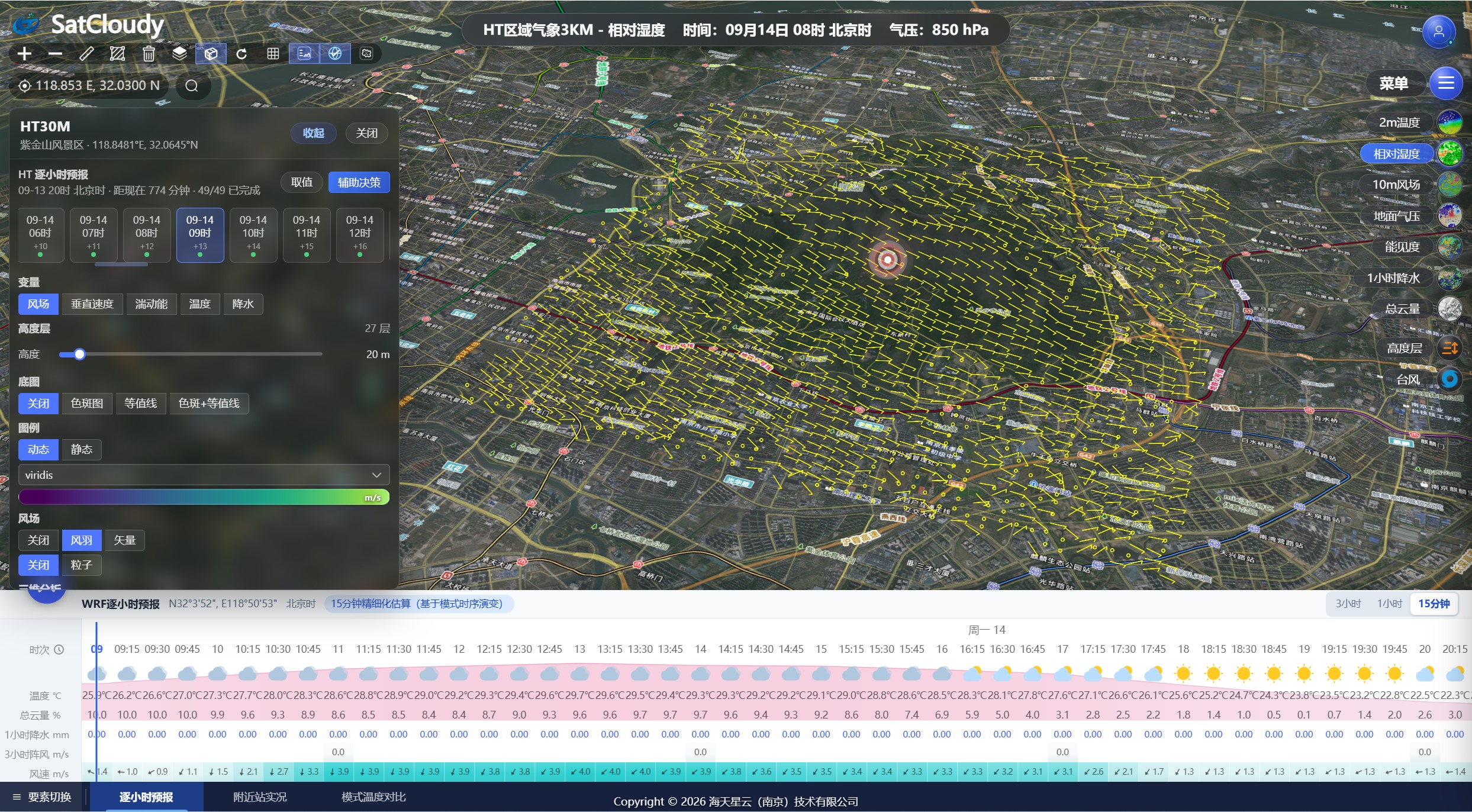Switch time interval to 15分钟

point(1434,604)
